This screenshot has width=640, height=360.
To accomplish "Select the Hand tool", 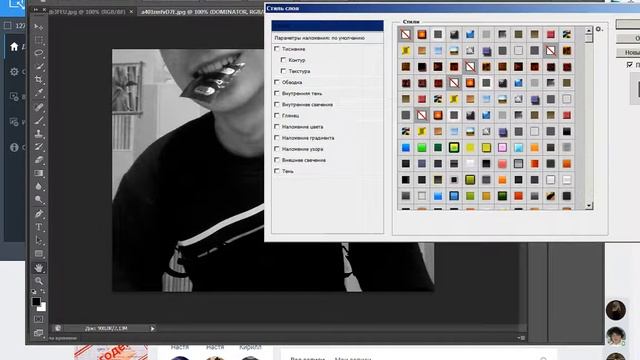I will [x=39, y=268].
